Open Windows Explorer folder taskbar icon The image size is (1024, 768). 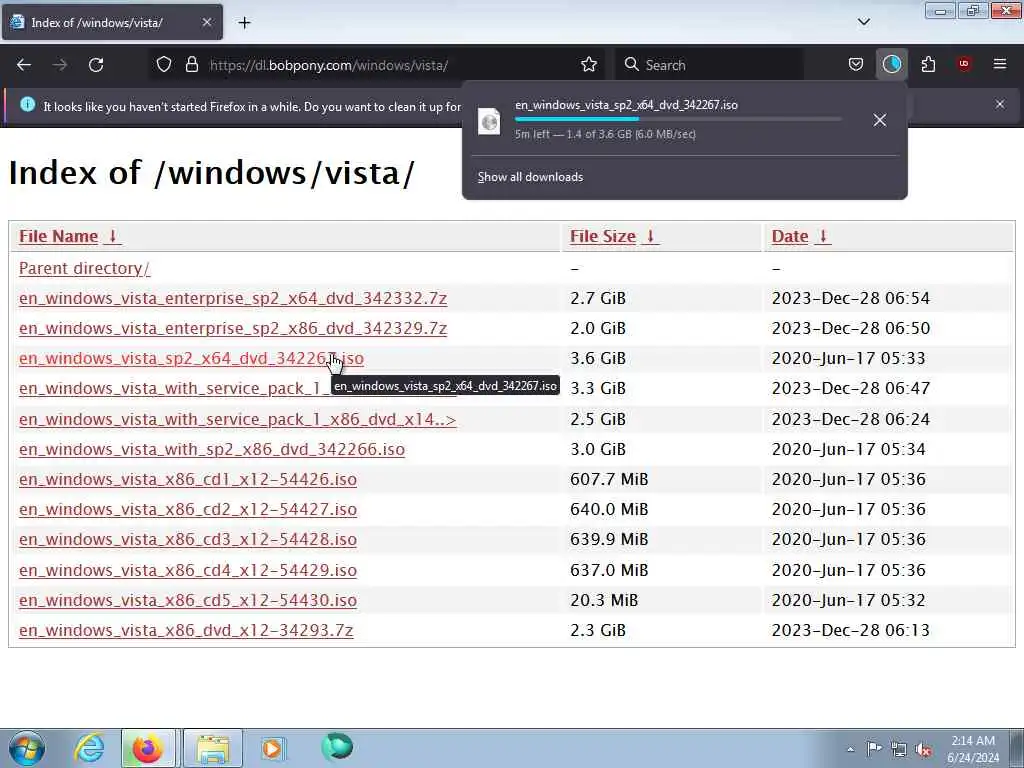pos(213,748)
